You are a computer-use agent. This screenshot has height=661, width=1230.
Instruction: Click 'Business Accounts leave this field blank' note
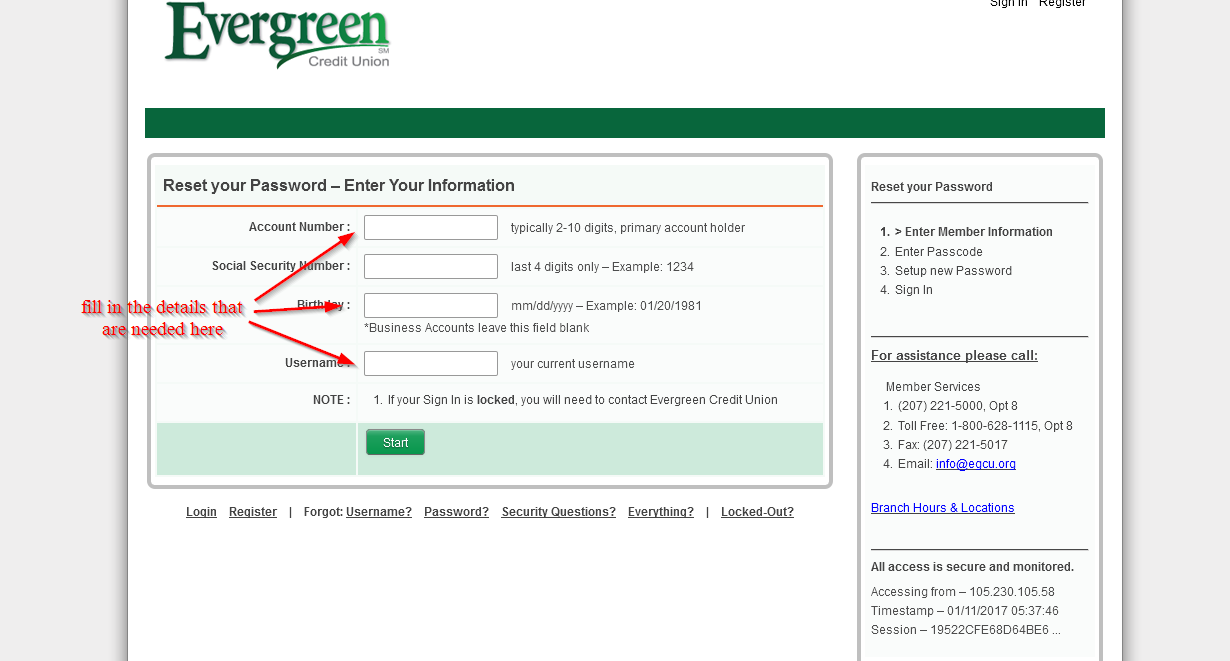(477, 328)
